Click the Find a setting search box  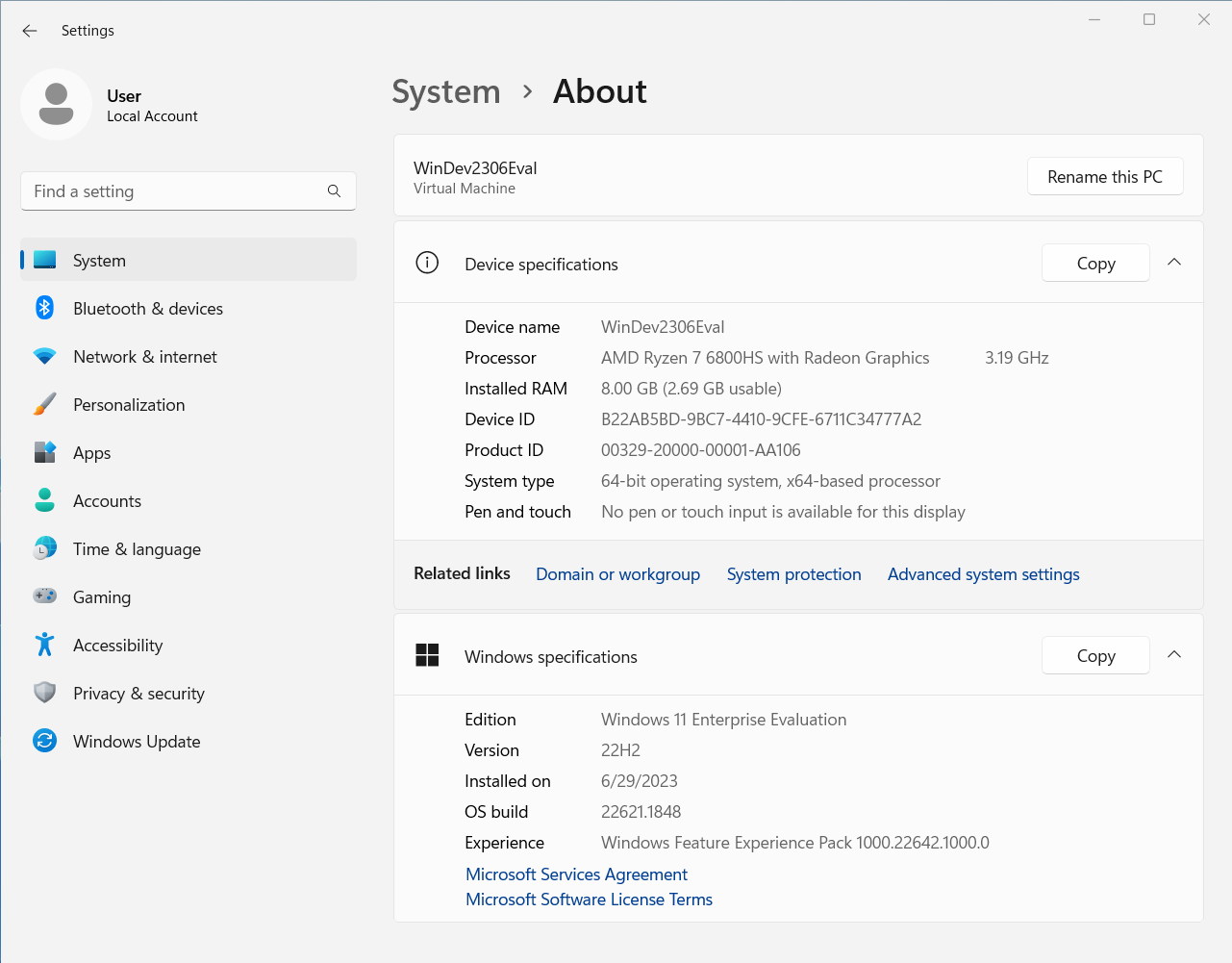click(x=173, y=191)
